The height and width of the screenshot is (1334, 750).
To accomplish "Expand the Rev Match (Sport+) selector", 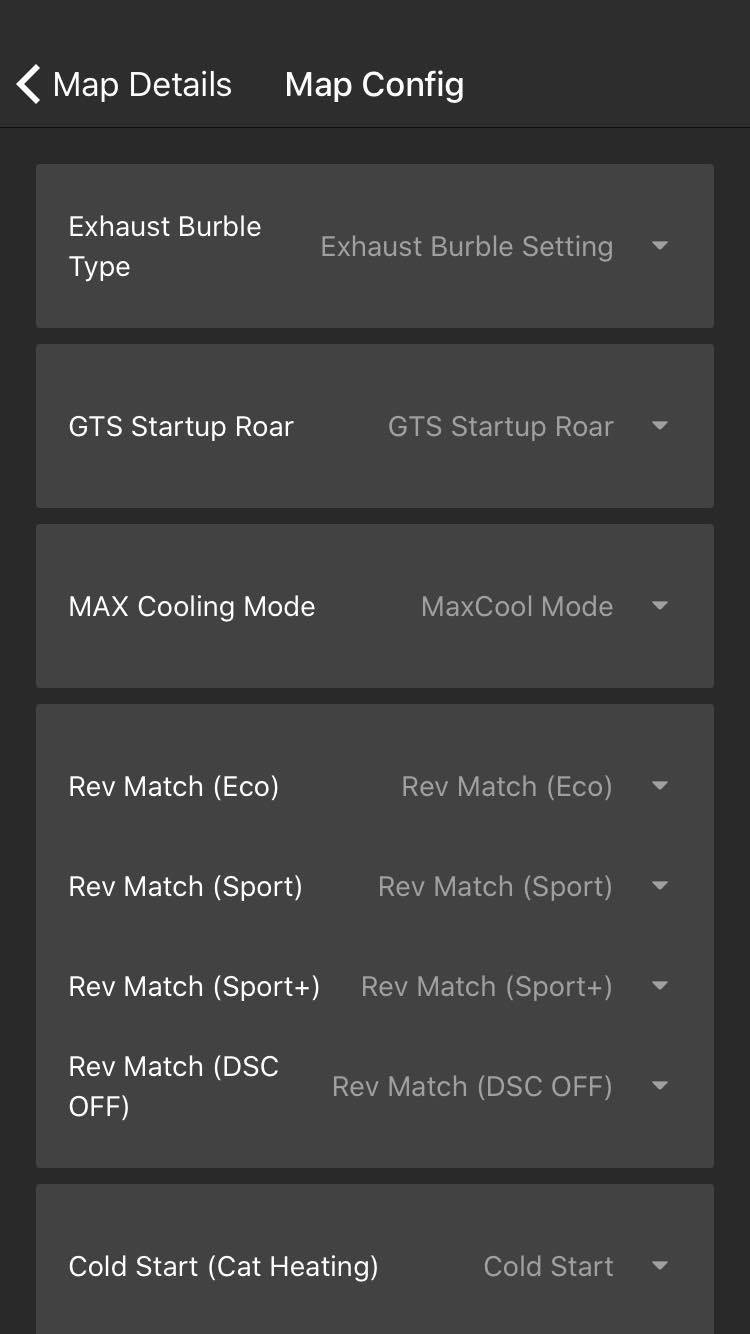I will coord(486,987).
